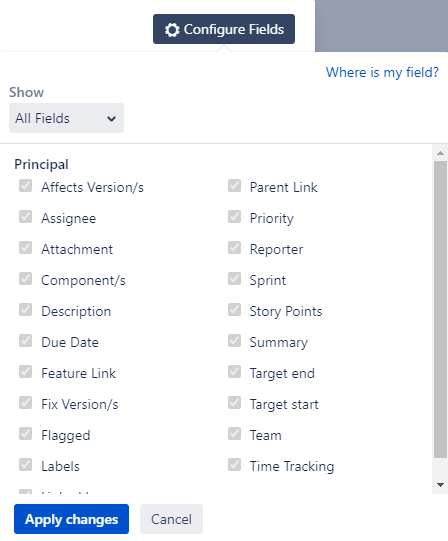448x541 pixels.
Task: Click the field list scrollbar thumb
Action: (x=440, y=309)
